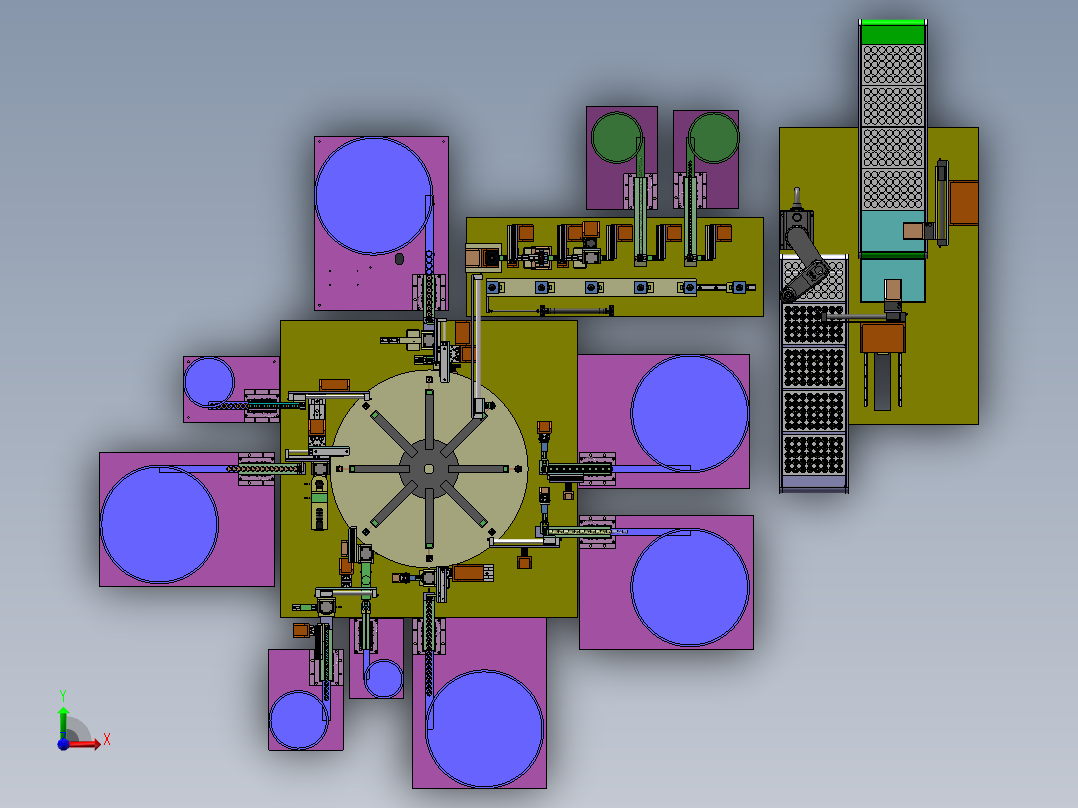Viewport: 1078px width, 808px height.
Task: Select the small blue bowl feeder left of the main table
Action: [209, 382]
